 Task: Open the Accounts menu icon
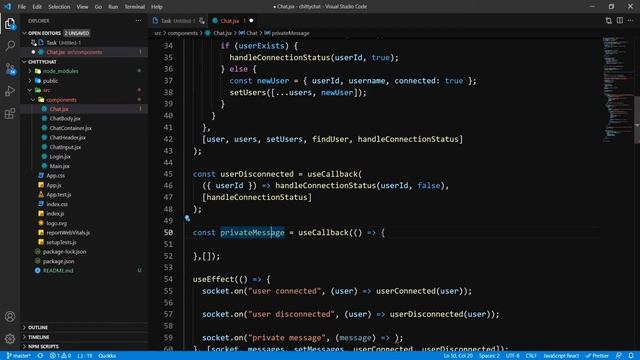click(x=10, y=316)
